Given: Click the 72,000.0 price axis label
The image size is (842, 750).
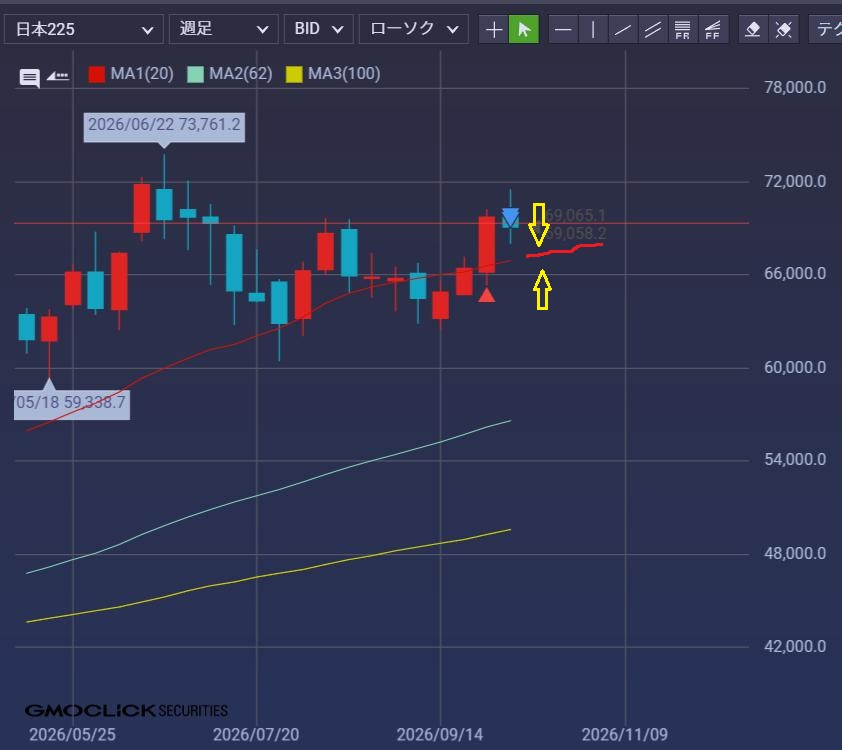Looking at the screenshot, I should coord(795,181).
